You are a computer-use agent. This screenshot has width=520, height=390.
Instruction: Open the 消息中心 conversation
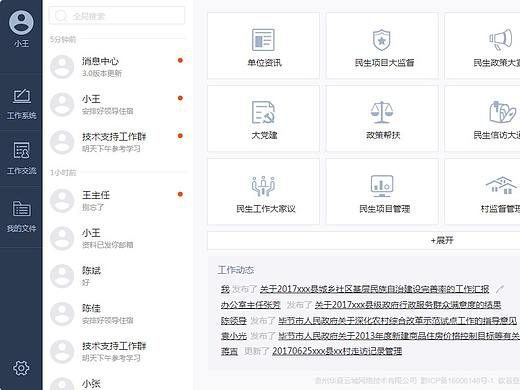pos(117,67)
